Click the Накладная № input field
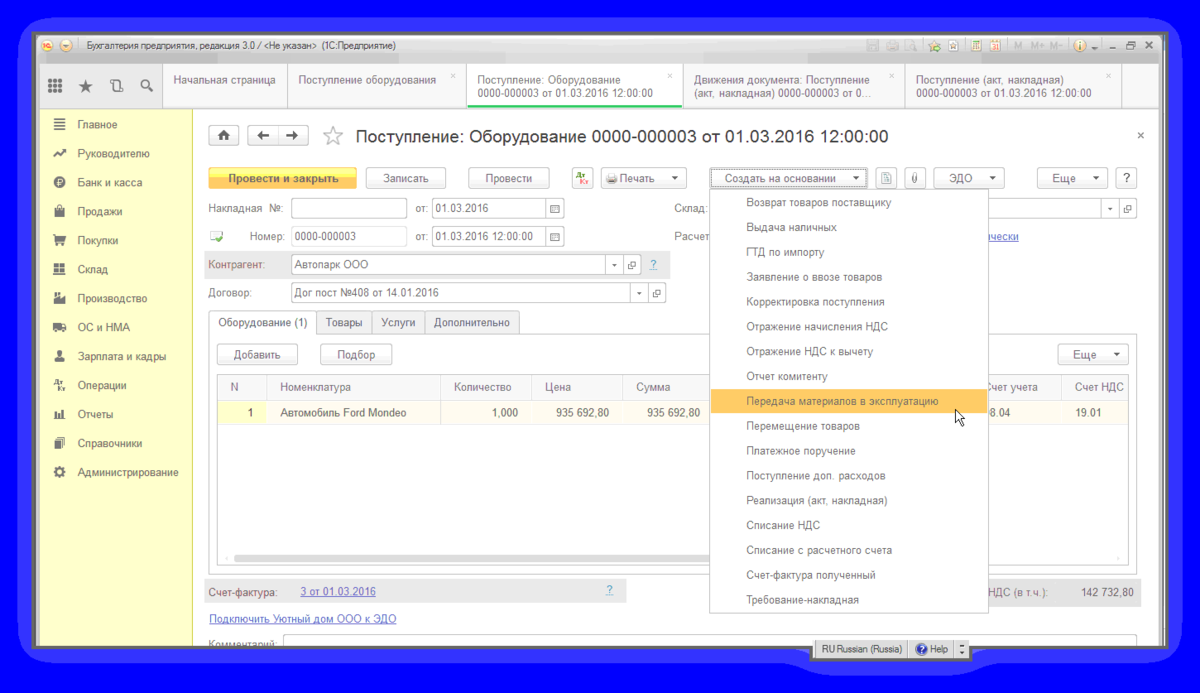Viewport: 1200px width, 693px height. pos(348,208)
